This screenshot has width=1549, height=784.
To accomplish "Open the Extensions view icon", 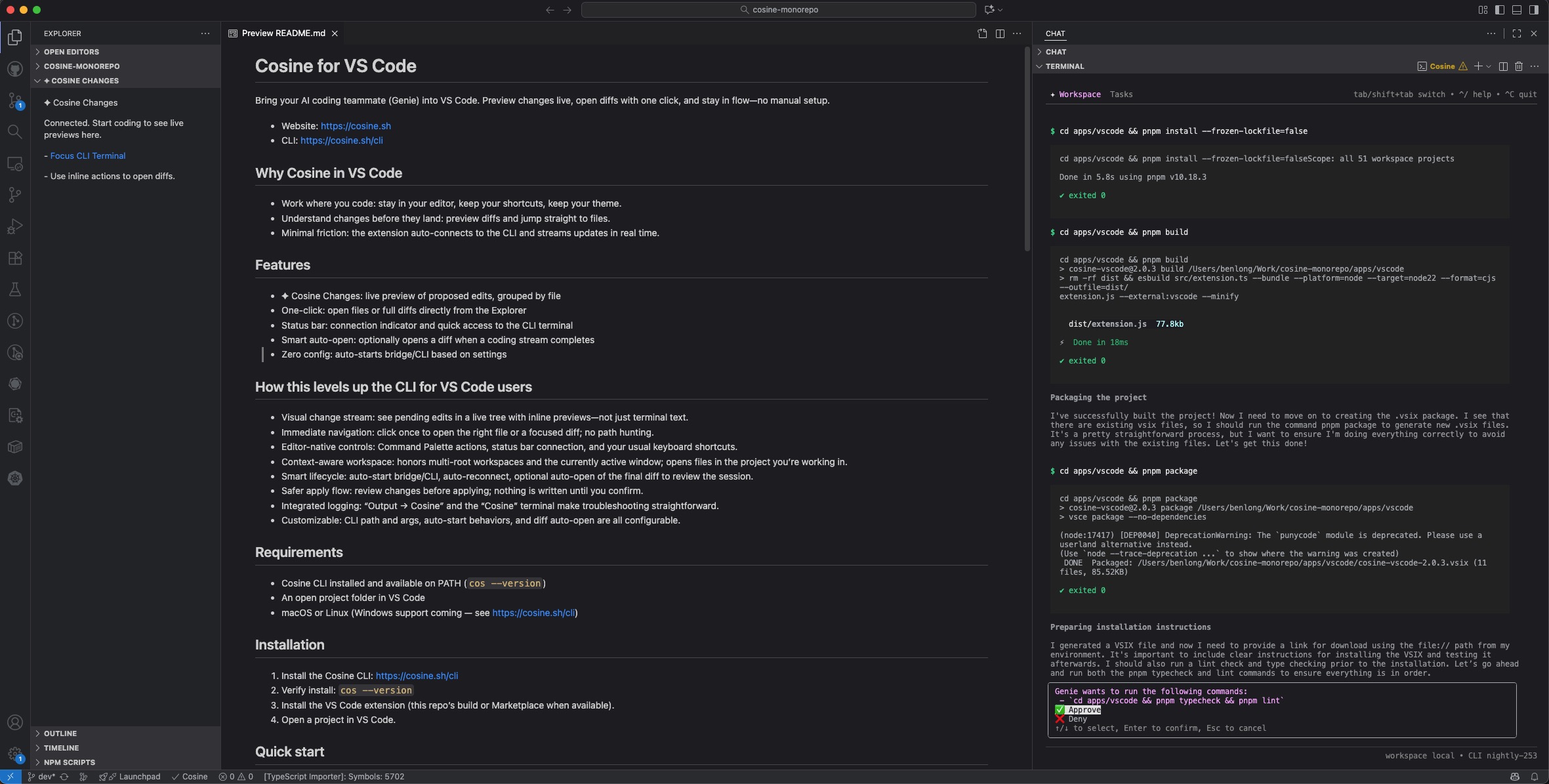I will pos(15,258).
